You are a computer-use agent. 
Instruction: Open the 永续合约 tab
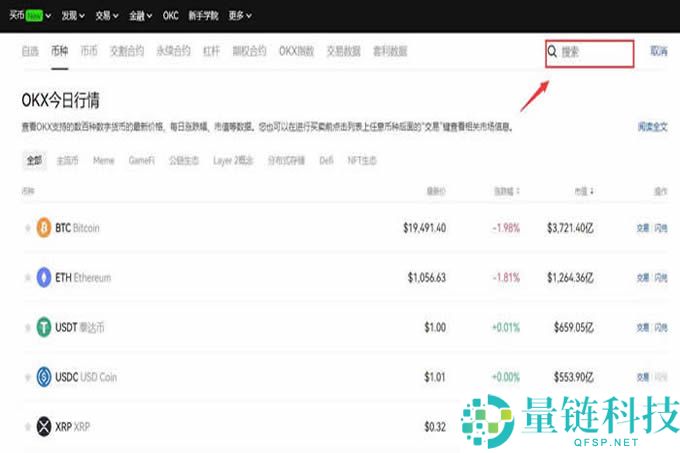(173, 51)
